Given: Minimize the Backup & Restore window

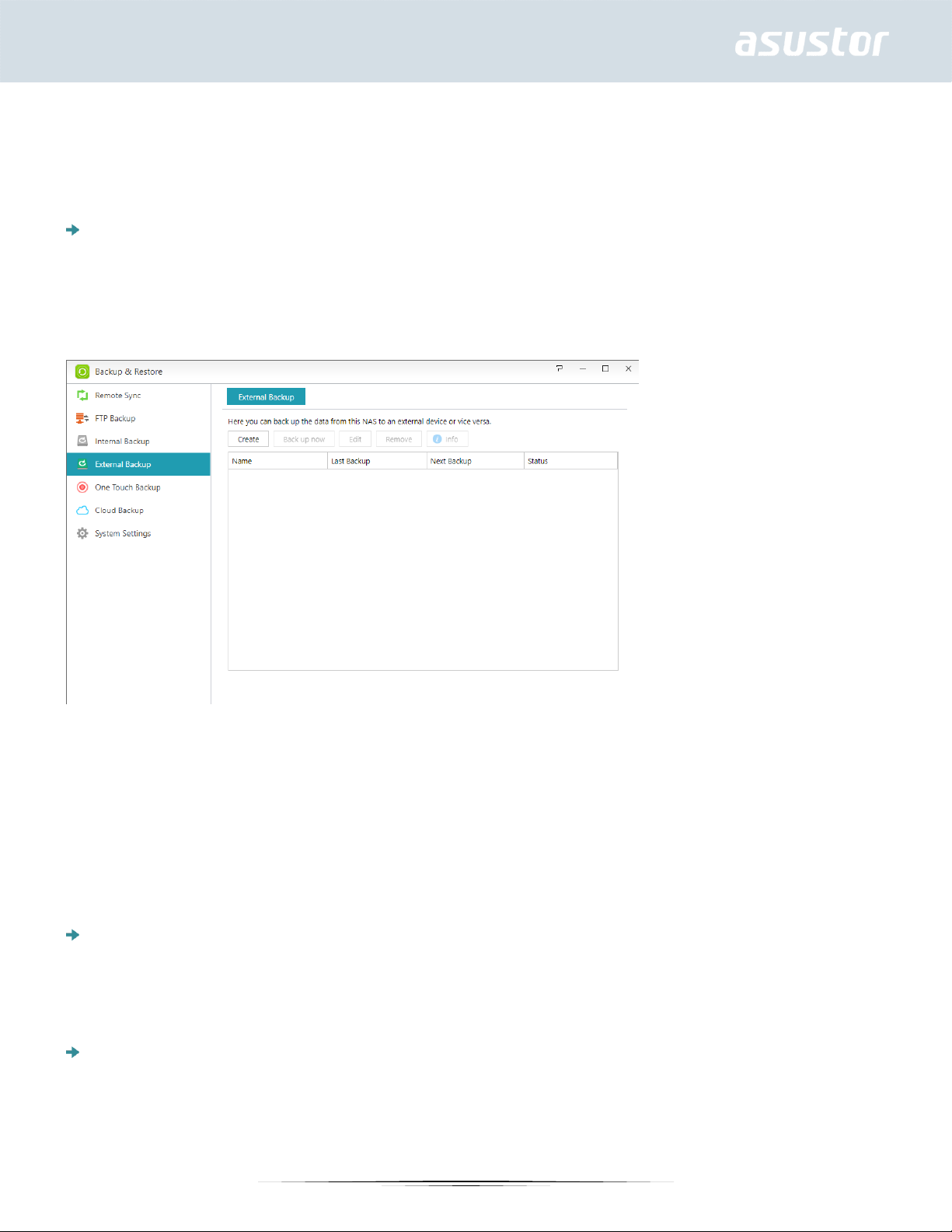Looking at the screenshot, I should coord(582,368).
